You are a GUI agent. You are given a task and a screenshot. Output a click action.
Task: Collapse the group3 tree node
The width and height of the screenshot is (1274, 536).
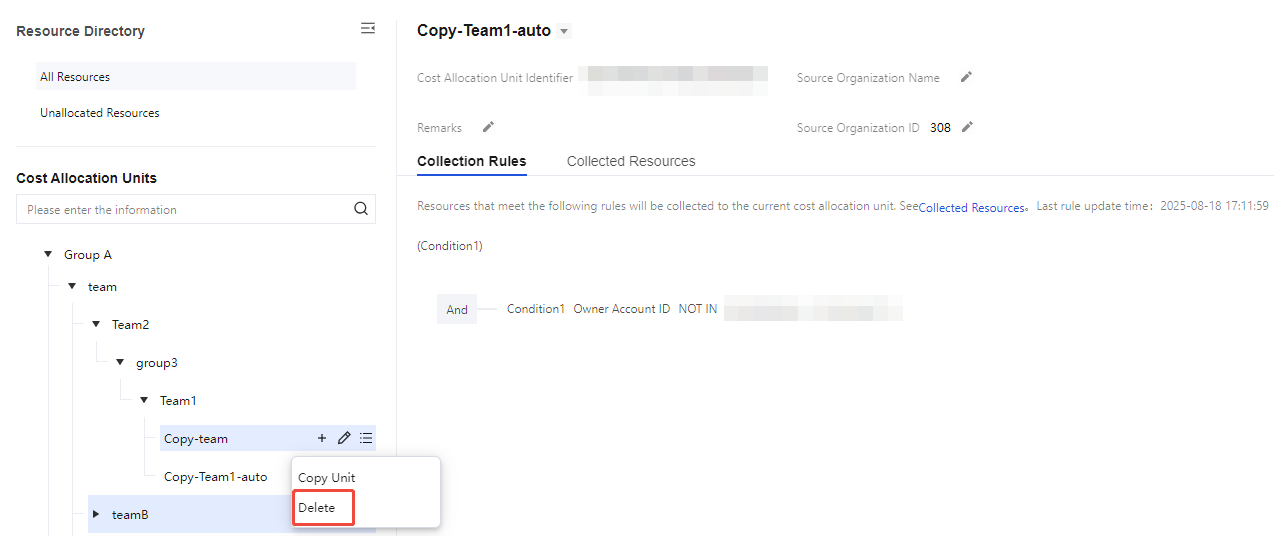tap(120, 363)
